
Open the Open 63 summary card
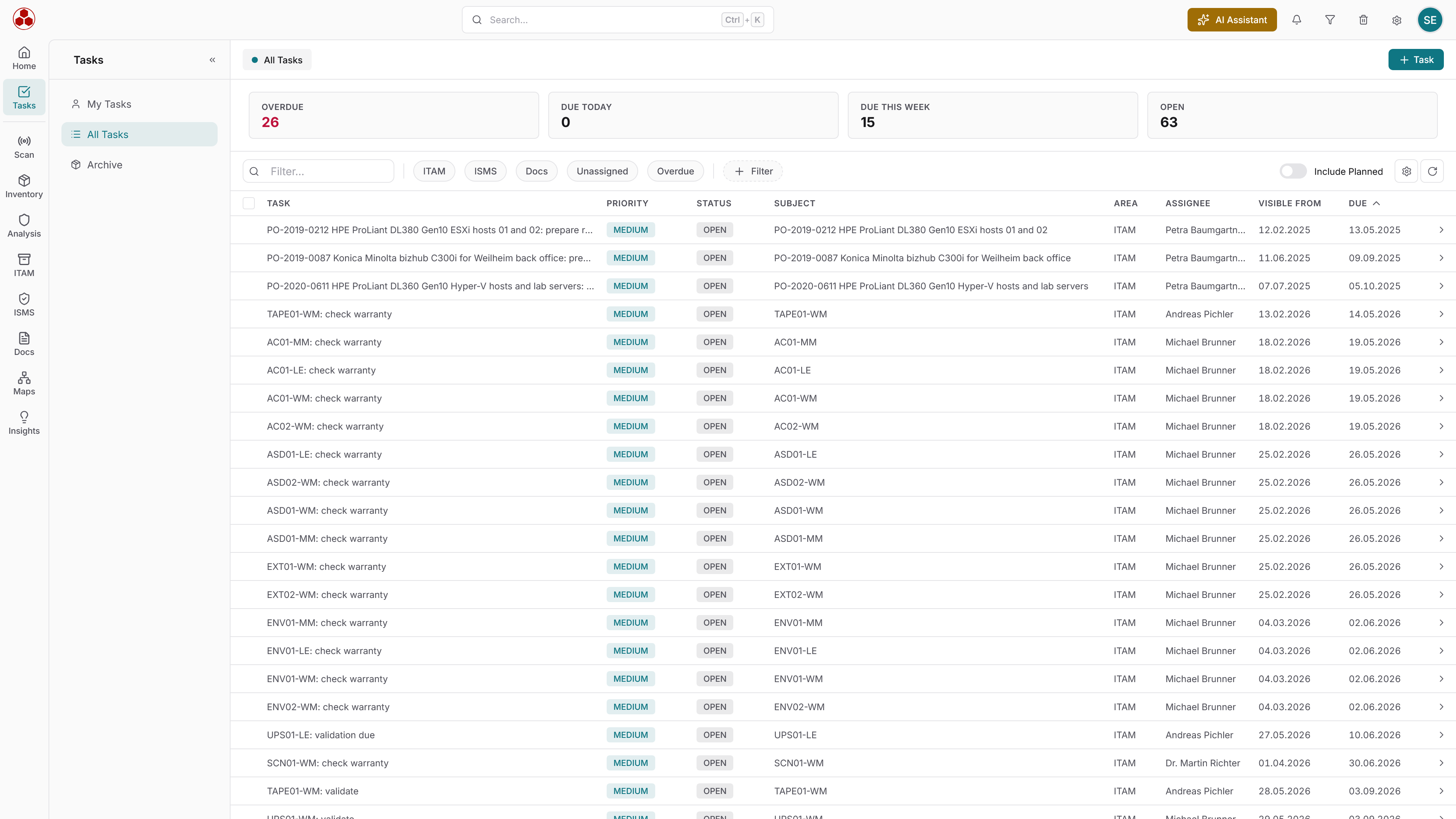coord(1292,115)
